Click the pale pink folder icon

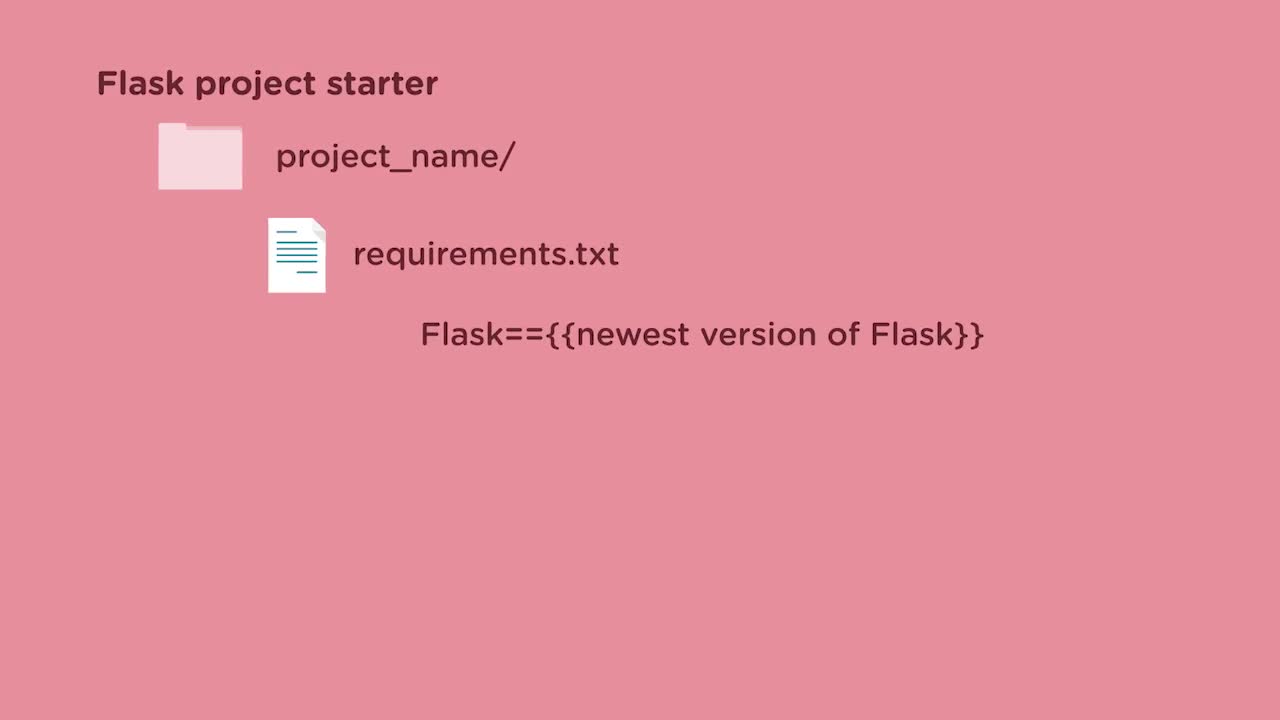point(200,157)
